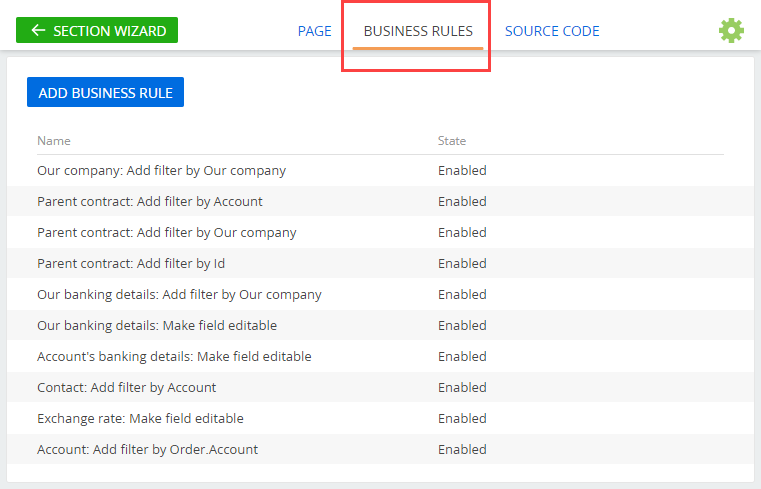Select Our banking details: Make field editable
This screenshot has width=761, height=489.
click(380, 326)
